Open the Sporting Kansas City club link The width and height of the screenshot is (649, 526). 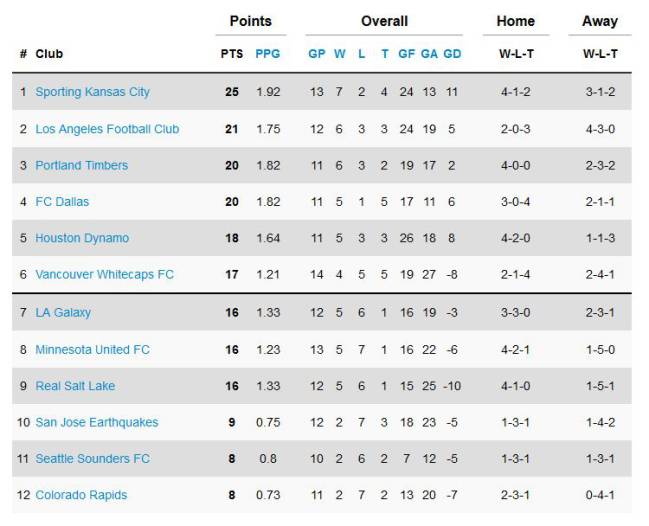click(92, 92)
